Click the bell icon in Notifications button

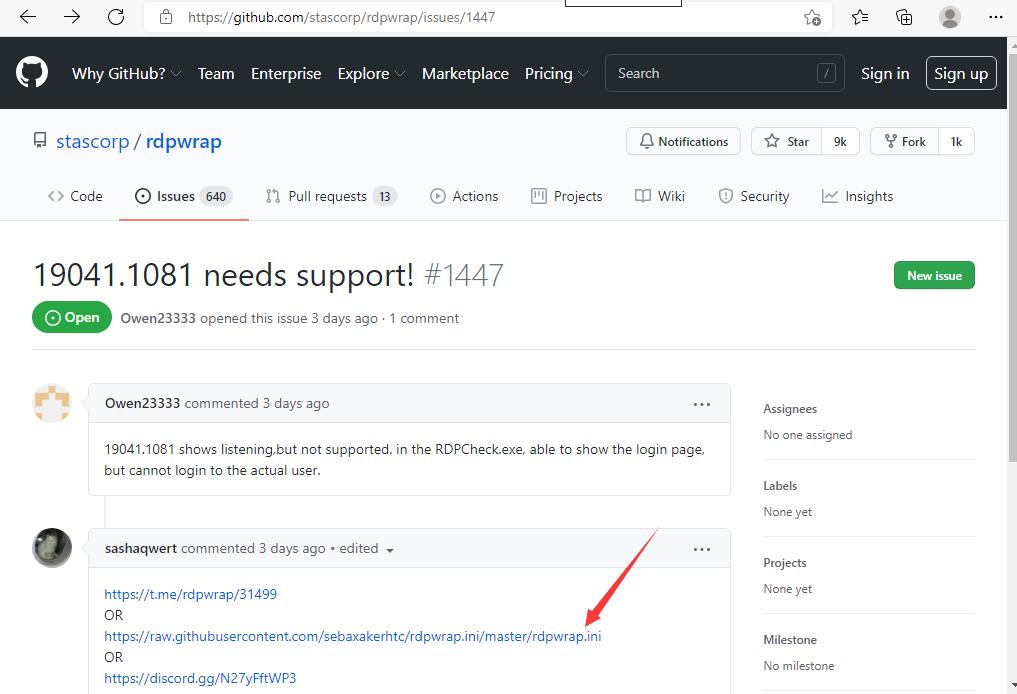tap(647, 141)
